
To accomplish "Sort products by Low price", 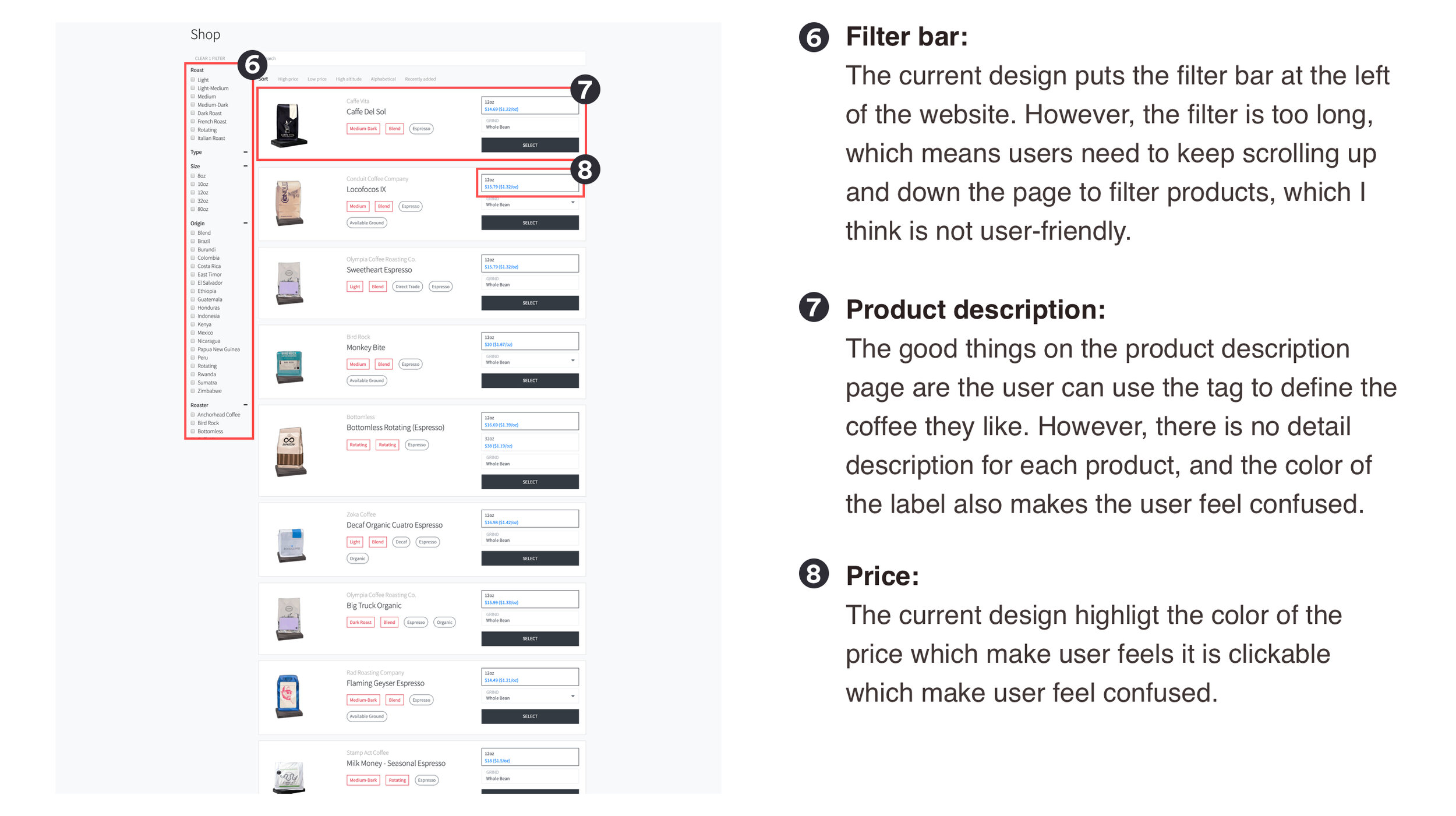I will (x=317, y=79).
